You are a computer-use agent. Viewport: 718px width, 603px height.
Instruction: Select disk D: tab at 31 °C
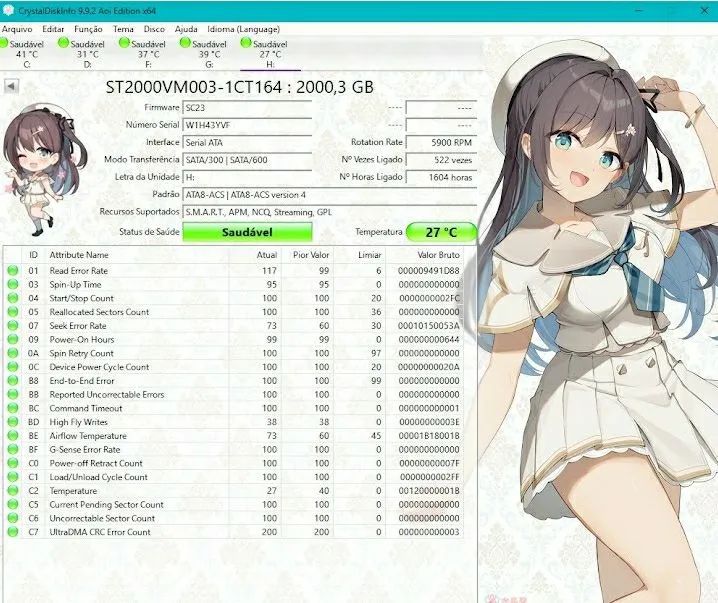tap(87, 54)
